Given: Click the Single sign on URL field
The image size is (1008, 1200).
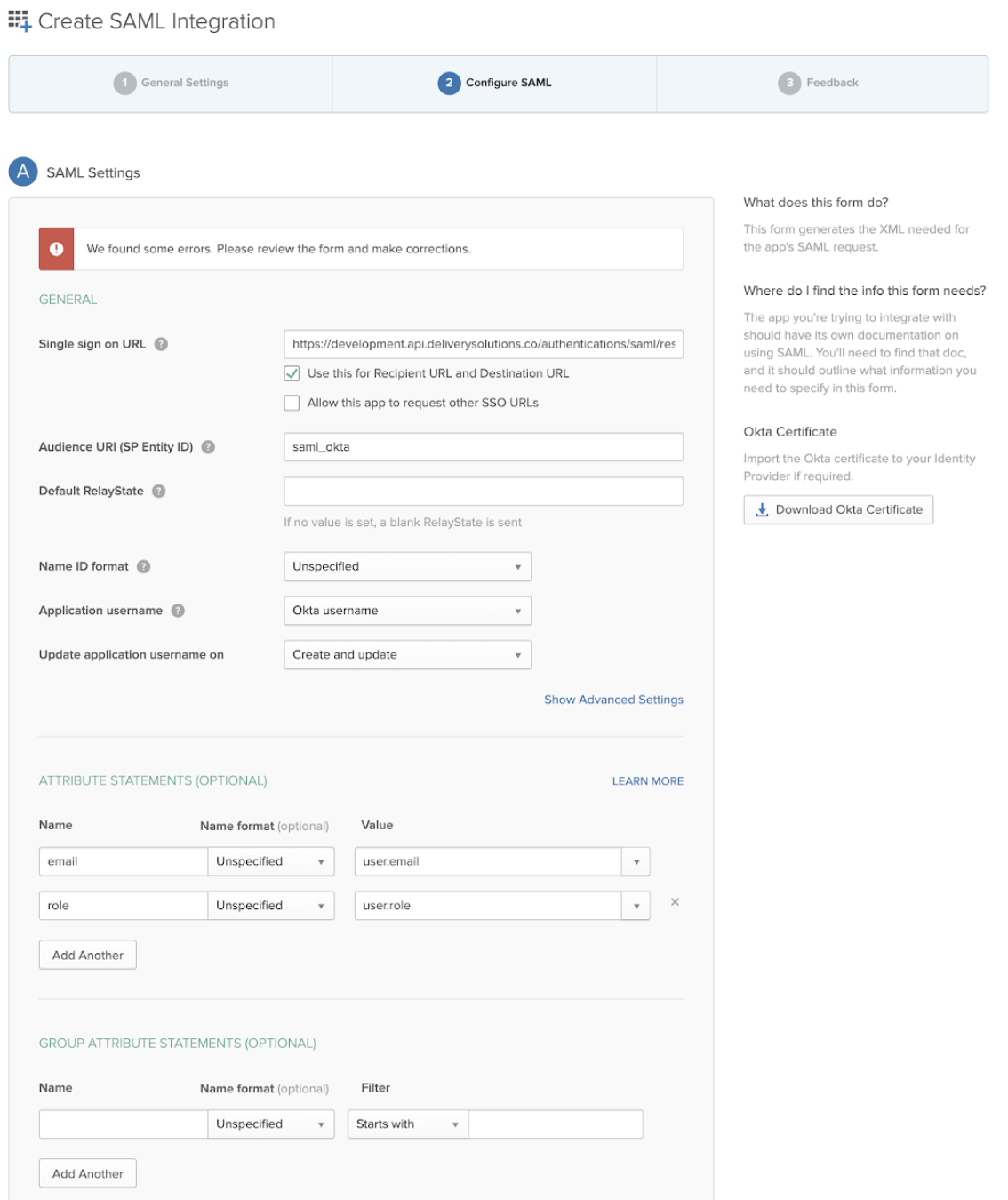Looking at the screenshot, I should [484, 344].
